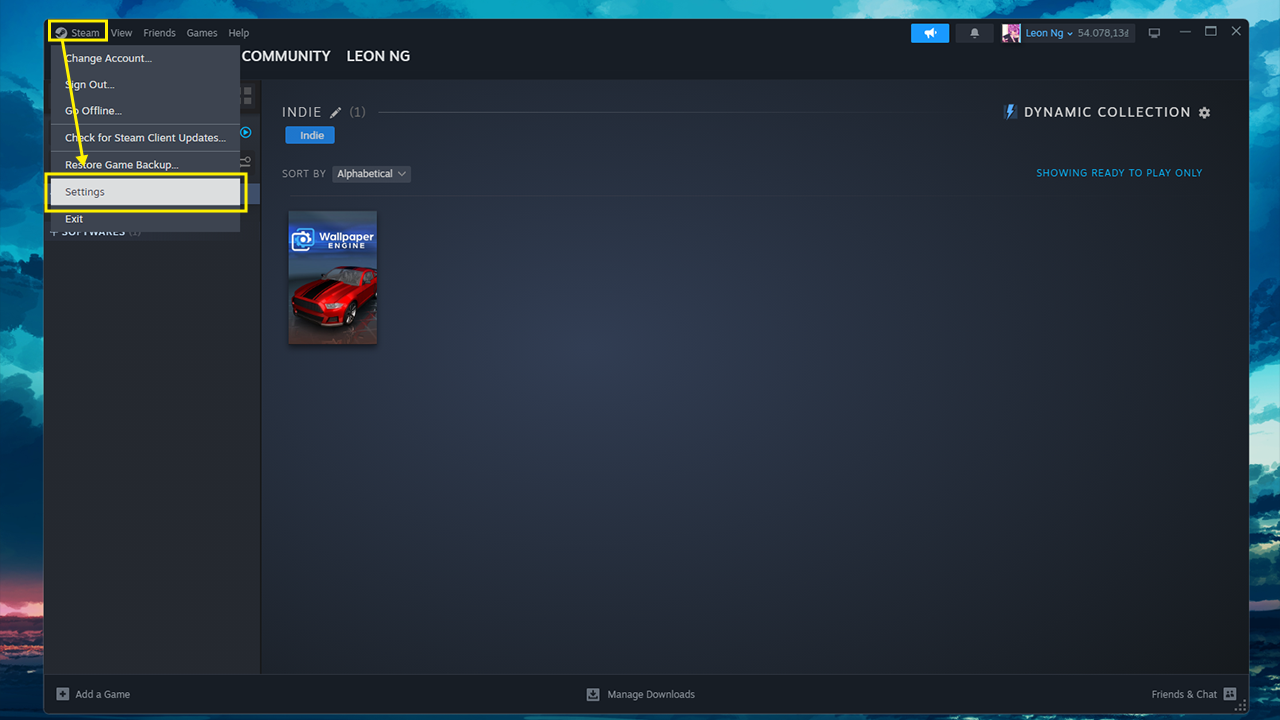Open the View menu
This screenshot has height=720, width=1280.
pos(121,33)
